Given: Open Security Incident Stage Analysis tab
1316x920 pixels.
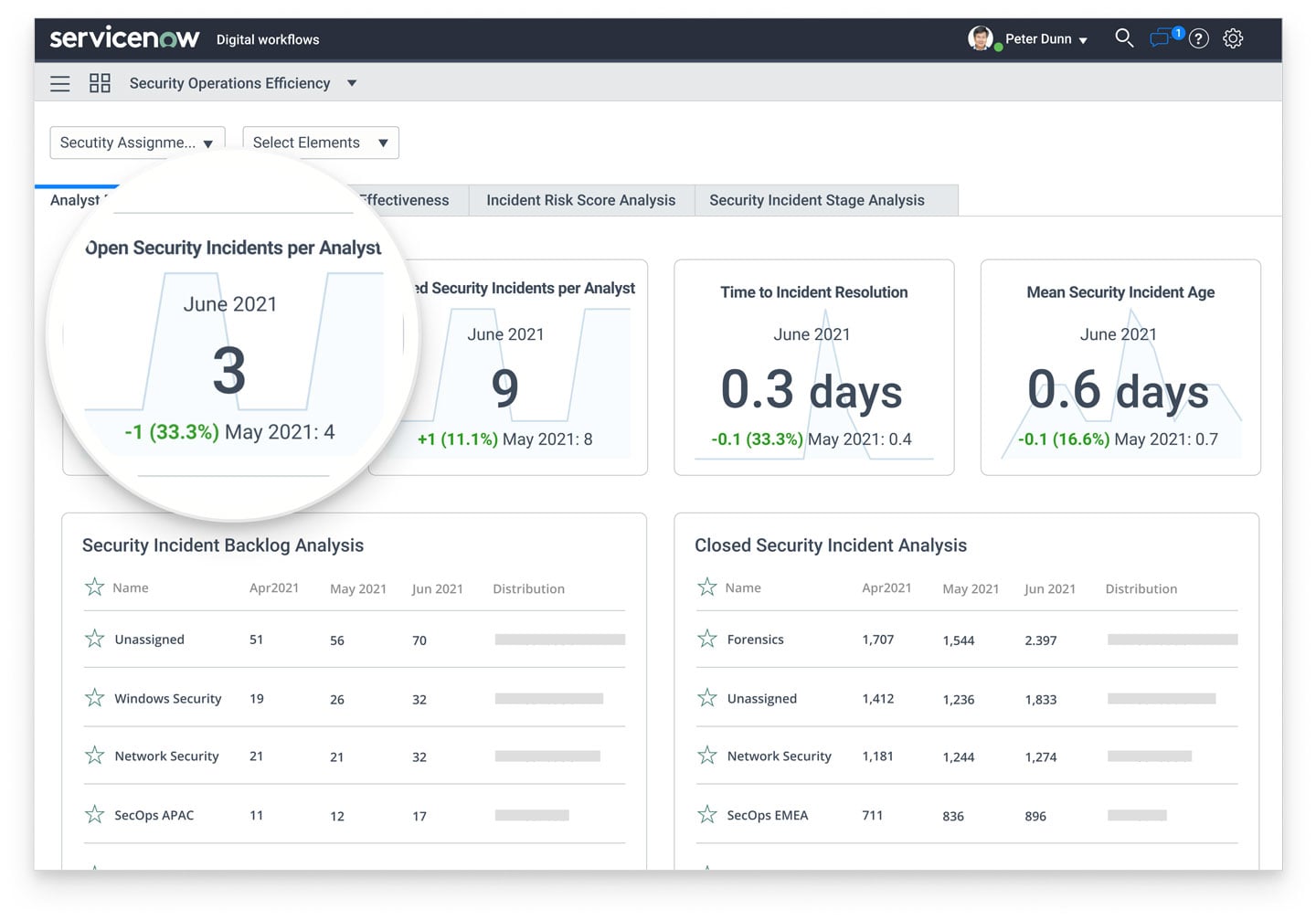Looking at the screenshot, I should 816,200.
